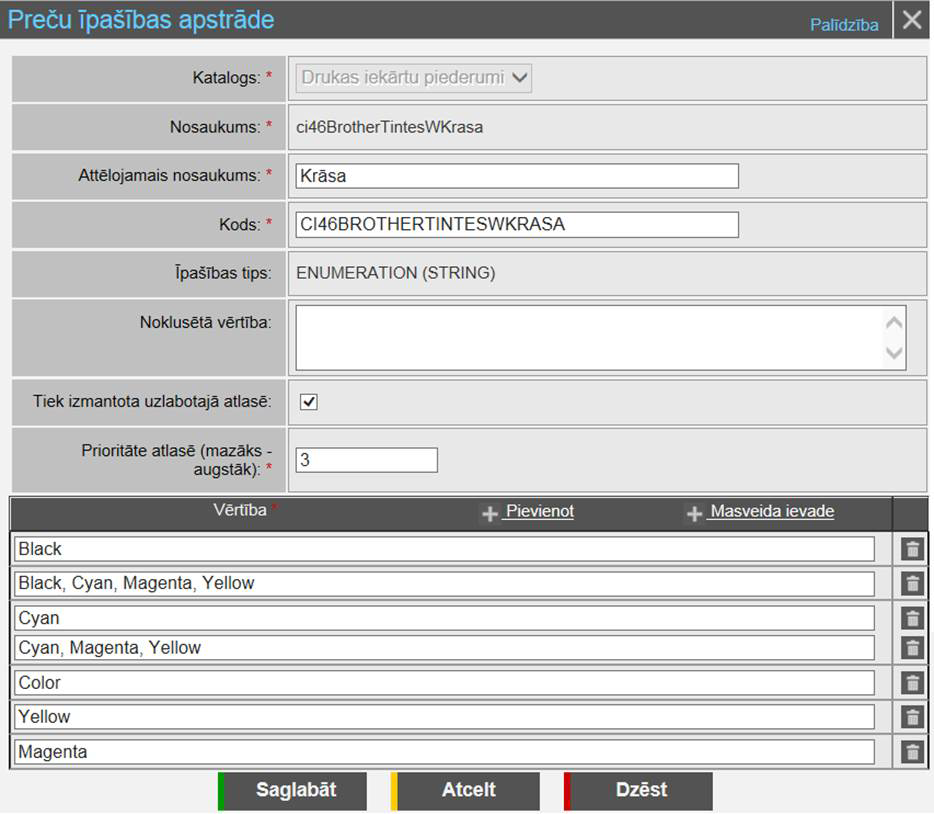Click the Attēlojamais nosaukums input field
The width and height of the screenshot is (934, 814).
[517, 176]
